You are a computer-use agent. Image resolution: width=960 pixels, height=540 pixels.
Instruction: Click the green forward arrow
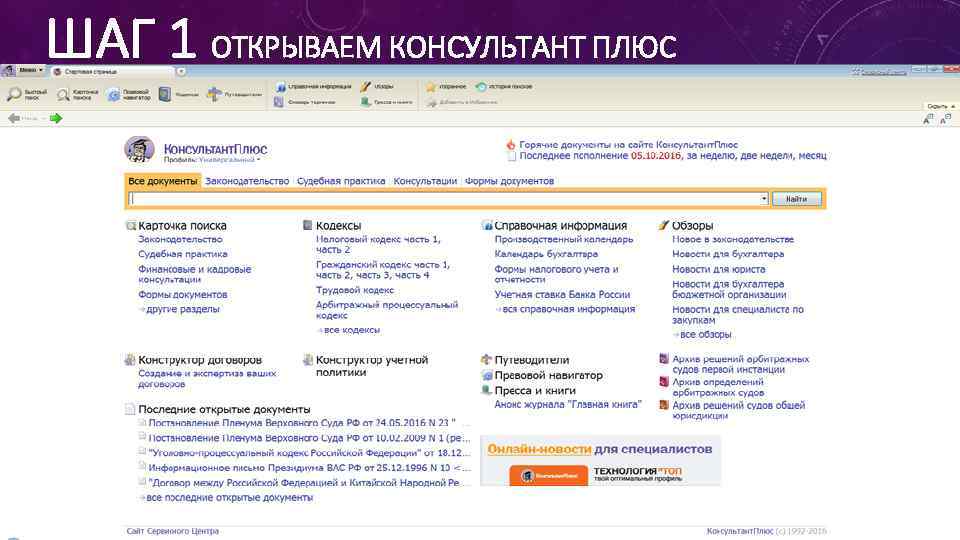click(56, 118)
